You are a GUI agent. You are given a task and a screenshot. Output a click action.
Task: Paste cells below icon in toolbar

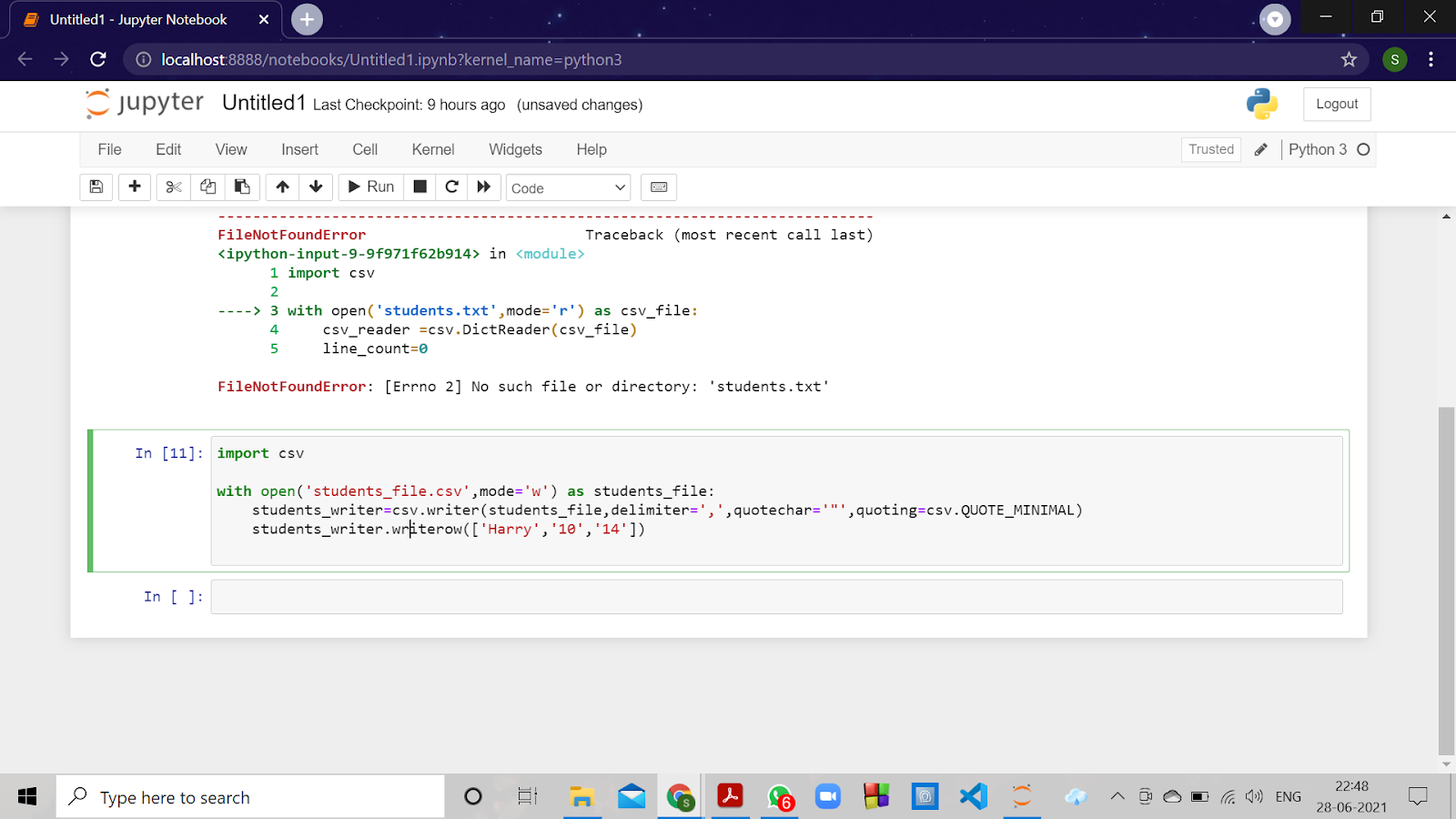tap(242, 187)
